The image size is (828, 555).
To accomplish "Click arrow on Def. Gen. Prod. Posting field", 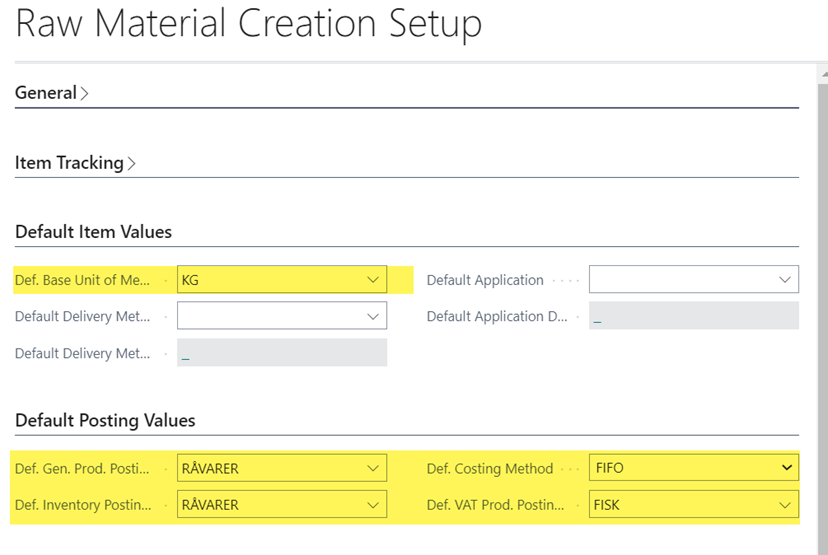I will 373,468.
